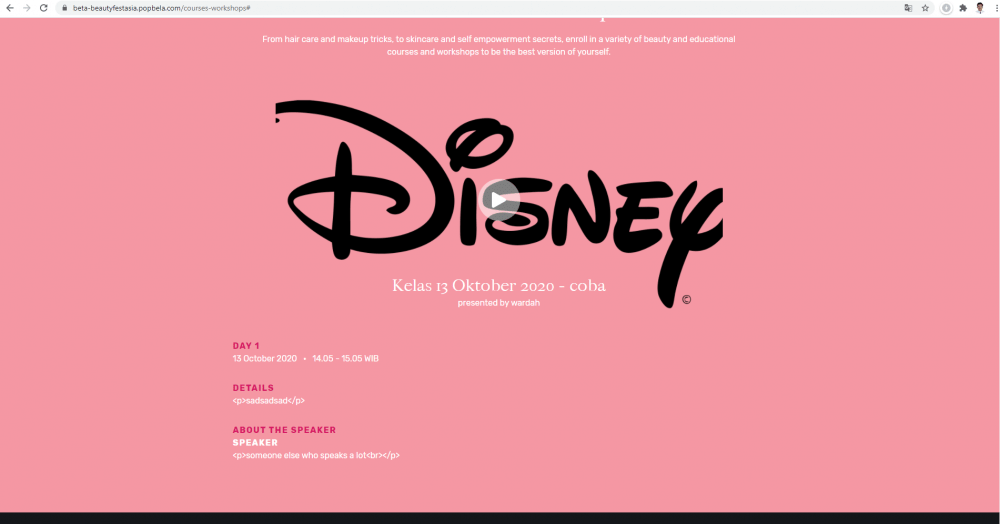1000x524 pixels.
Task: Open the Extensions puzzle menu
Action: tap(963, 8)
